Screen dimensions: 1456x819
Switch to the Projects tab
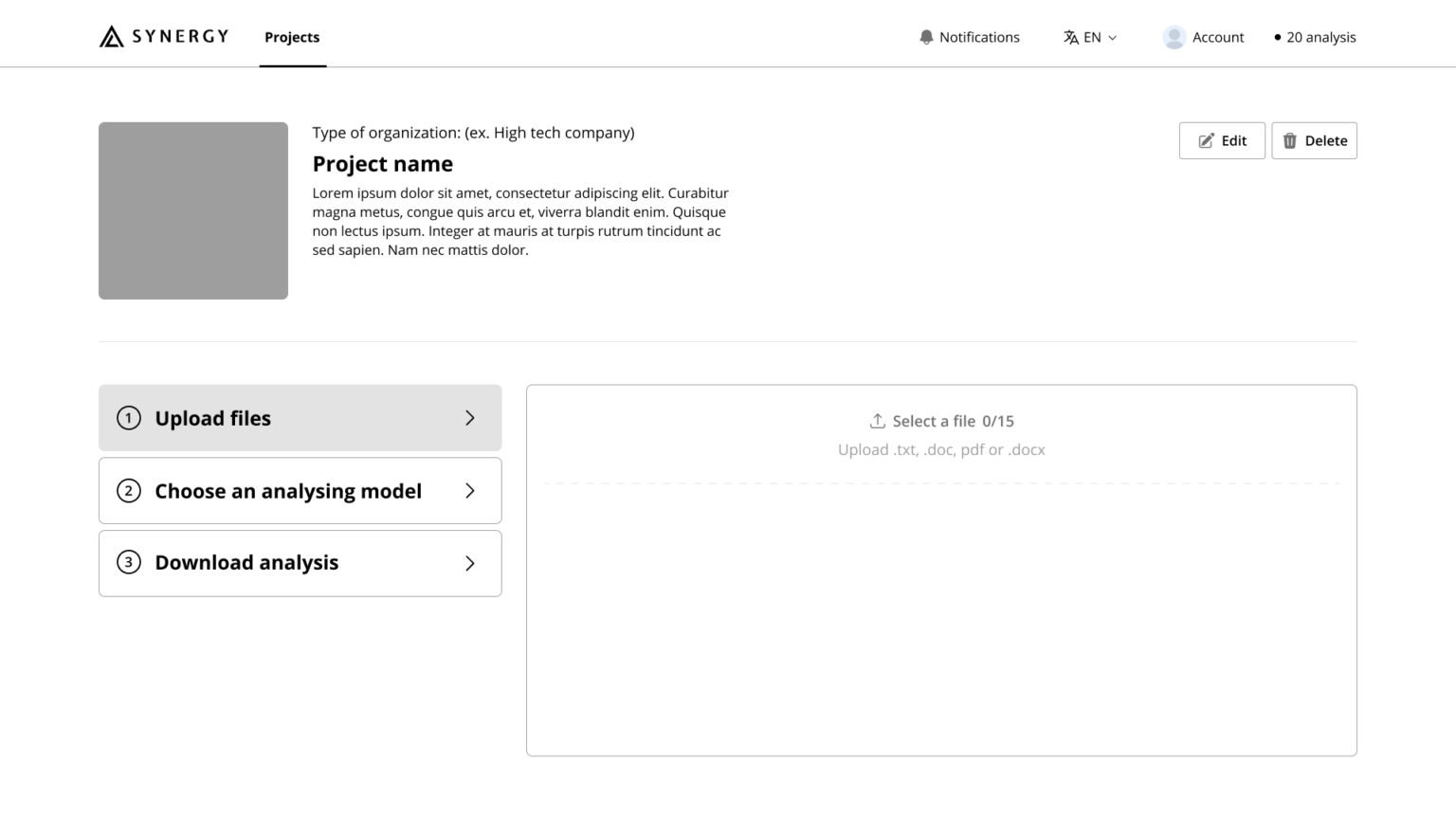[x=292, y=37]
